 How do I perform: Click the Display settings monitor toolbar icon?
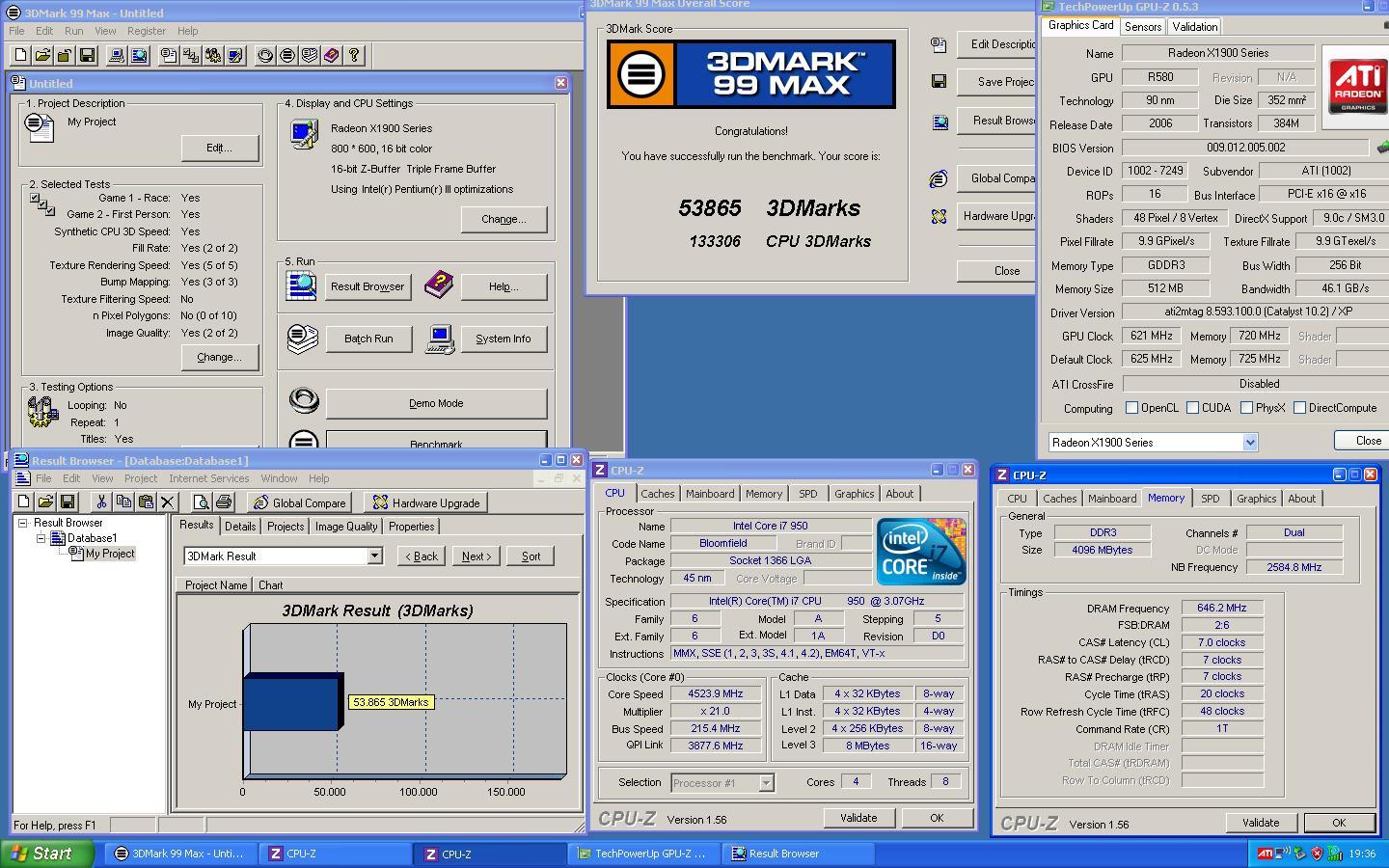tap(235, 56)
